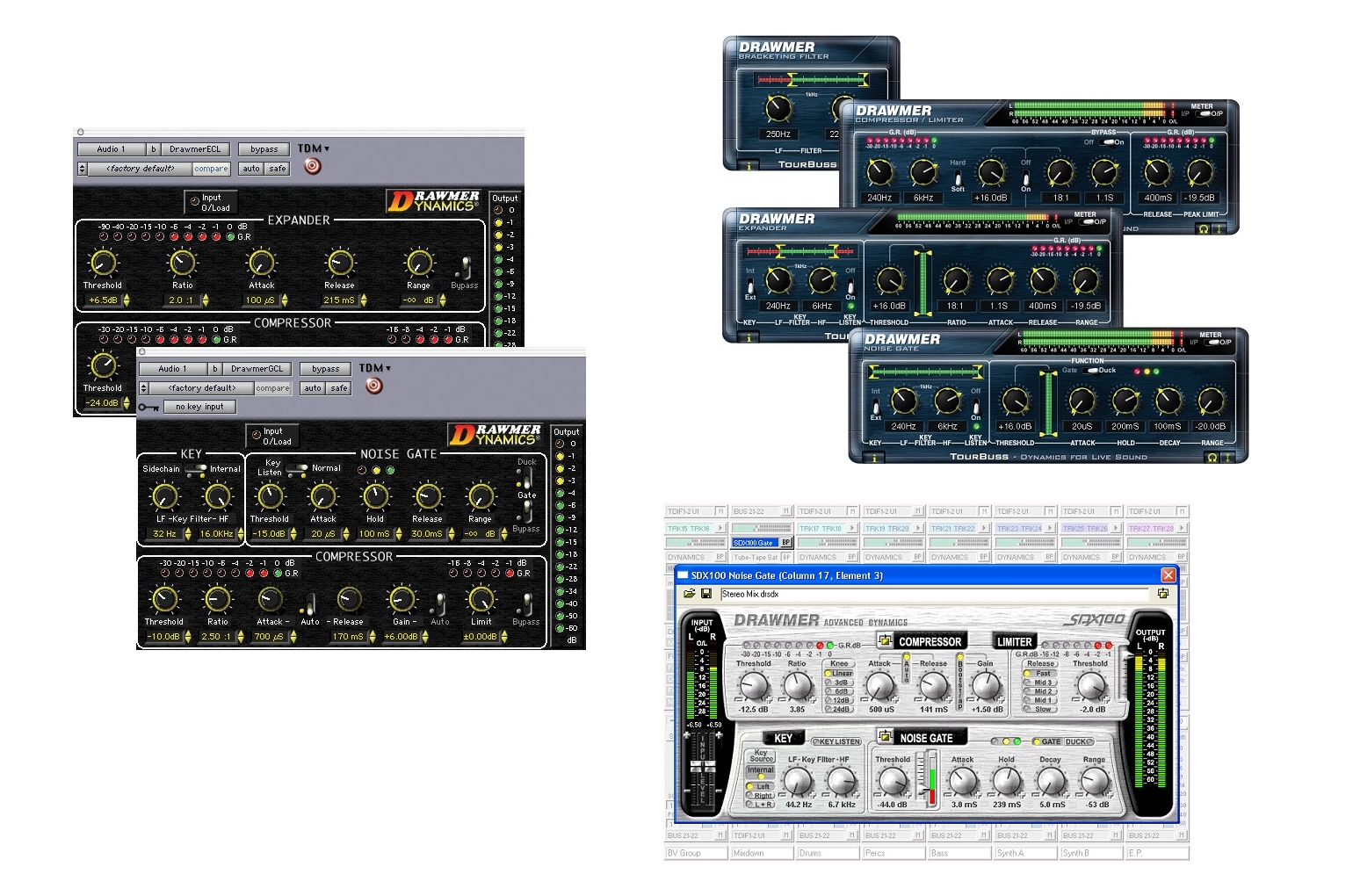Select the Mid 2 limiter release in SDX100
The image size is (1353, 896).
(1039, 691)
